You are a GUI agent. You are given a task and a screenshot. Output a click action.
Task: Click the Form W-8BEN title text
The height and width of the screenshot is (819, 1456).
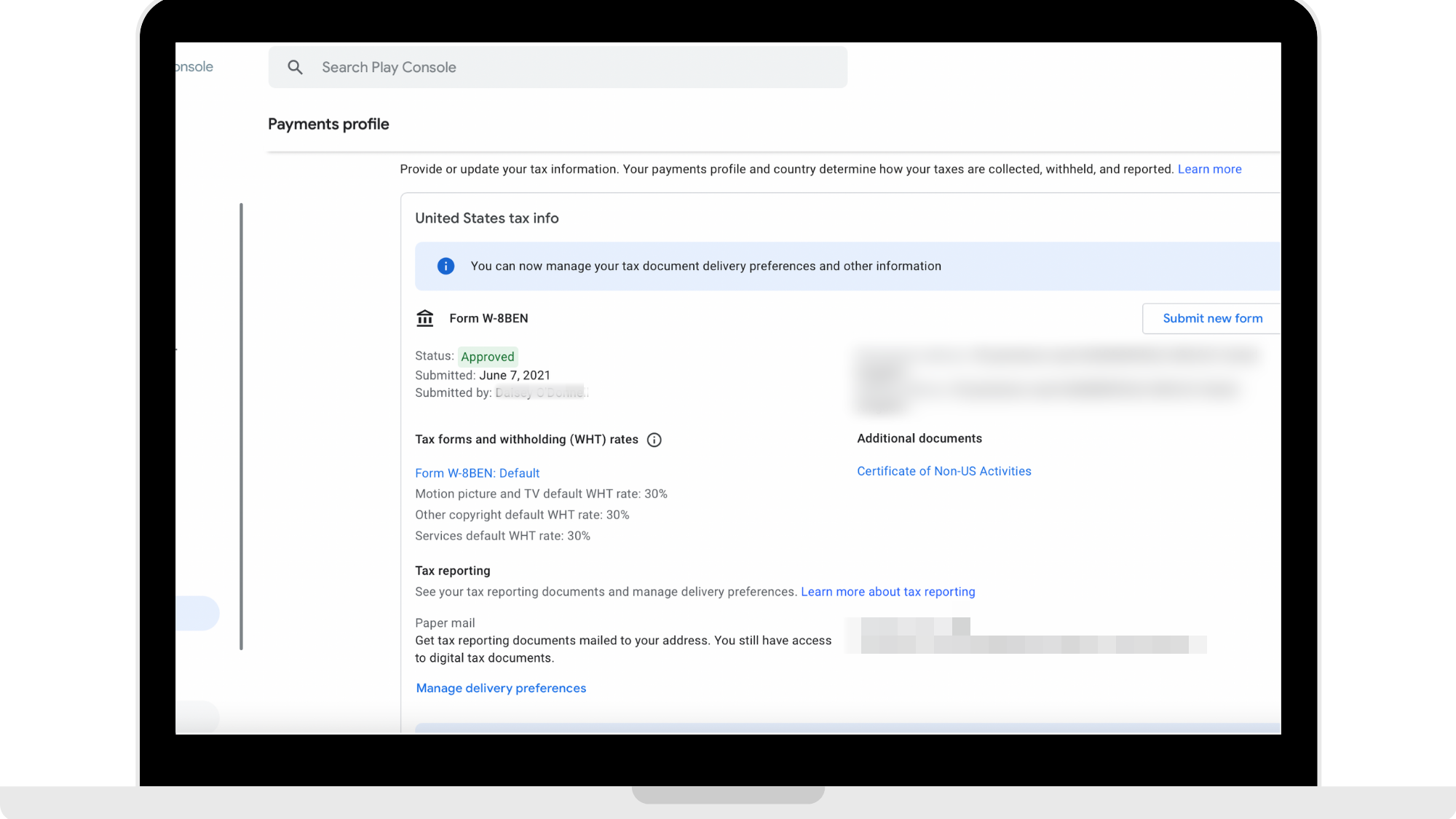(488, 318)
